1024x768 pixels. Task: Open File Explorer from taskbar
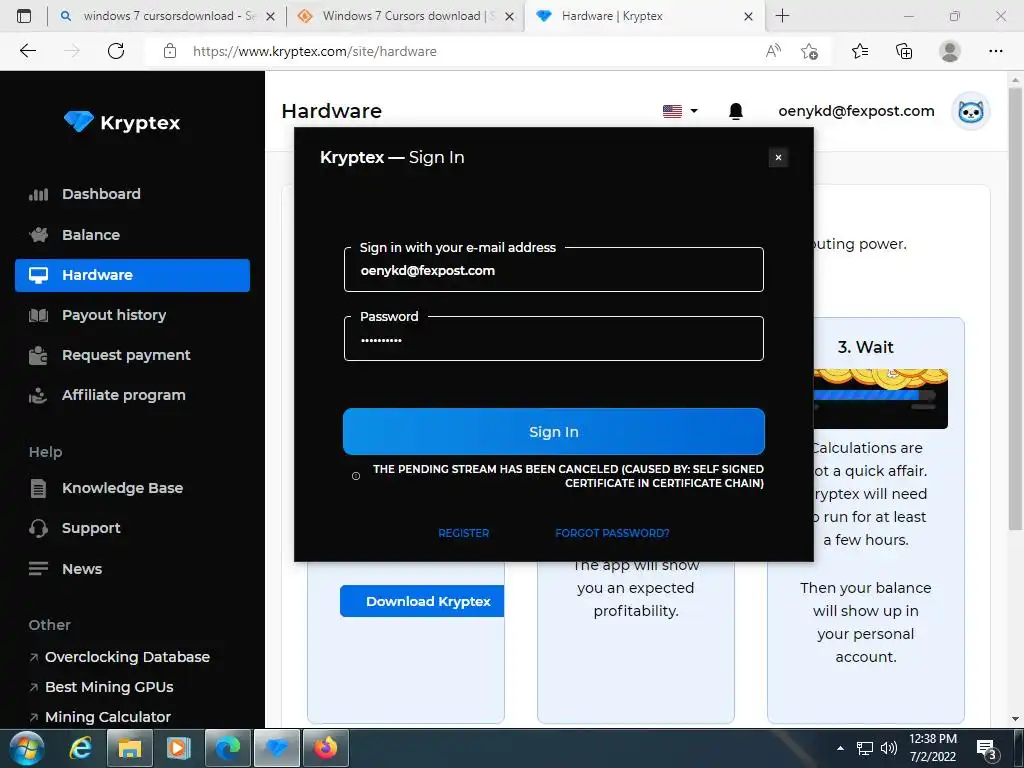click(129, 748)
